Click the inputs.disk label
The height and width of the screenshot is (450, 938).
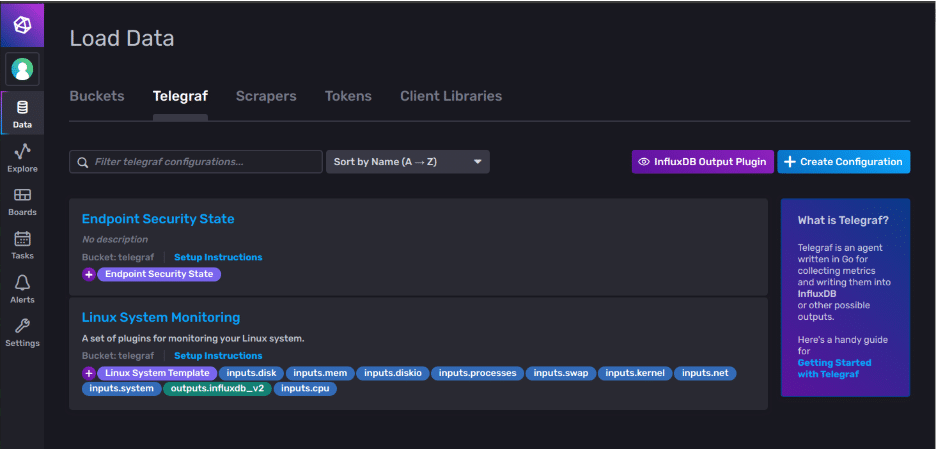(251, 373)
